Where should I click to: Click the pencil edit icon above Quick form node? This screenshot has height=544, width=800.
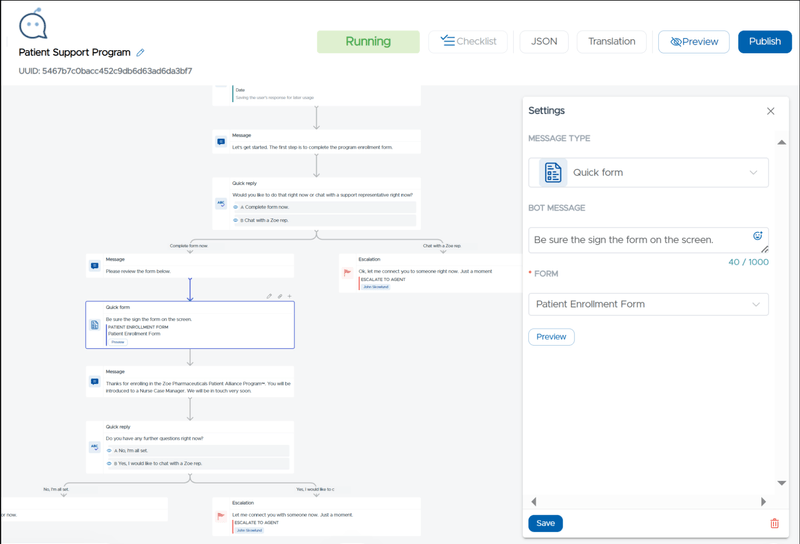tap(269, 296)
